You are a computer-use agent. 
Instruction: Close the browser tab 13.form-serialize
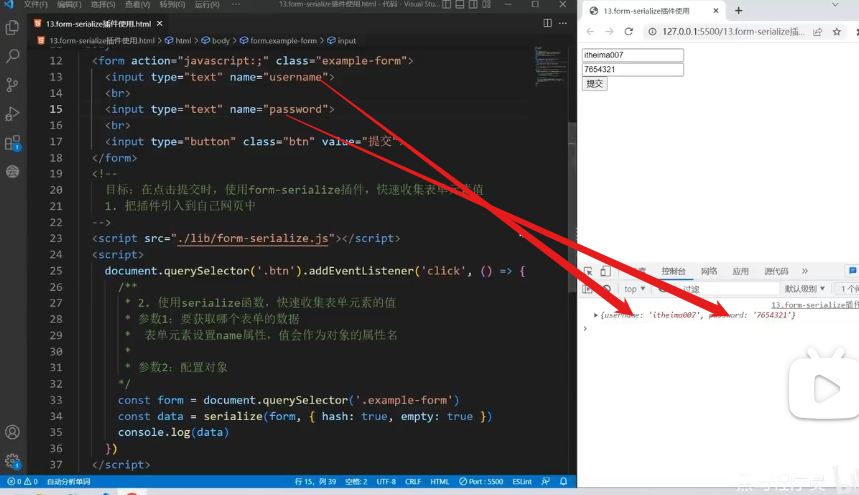(715, 10)
